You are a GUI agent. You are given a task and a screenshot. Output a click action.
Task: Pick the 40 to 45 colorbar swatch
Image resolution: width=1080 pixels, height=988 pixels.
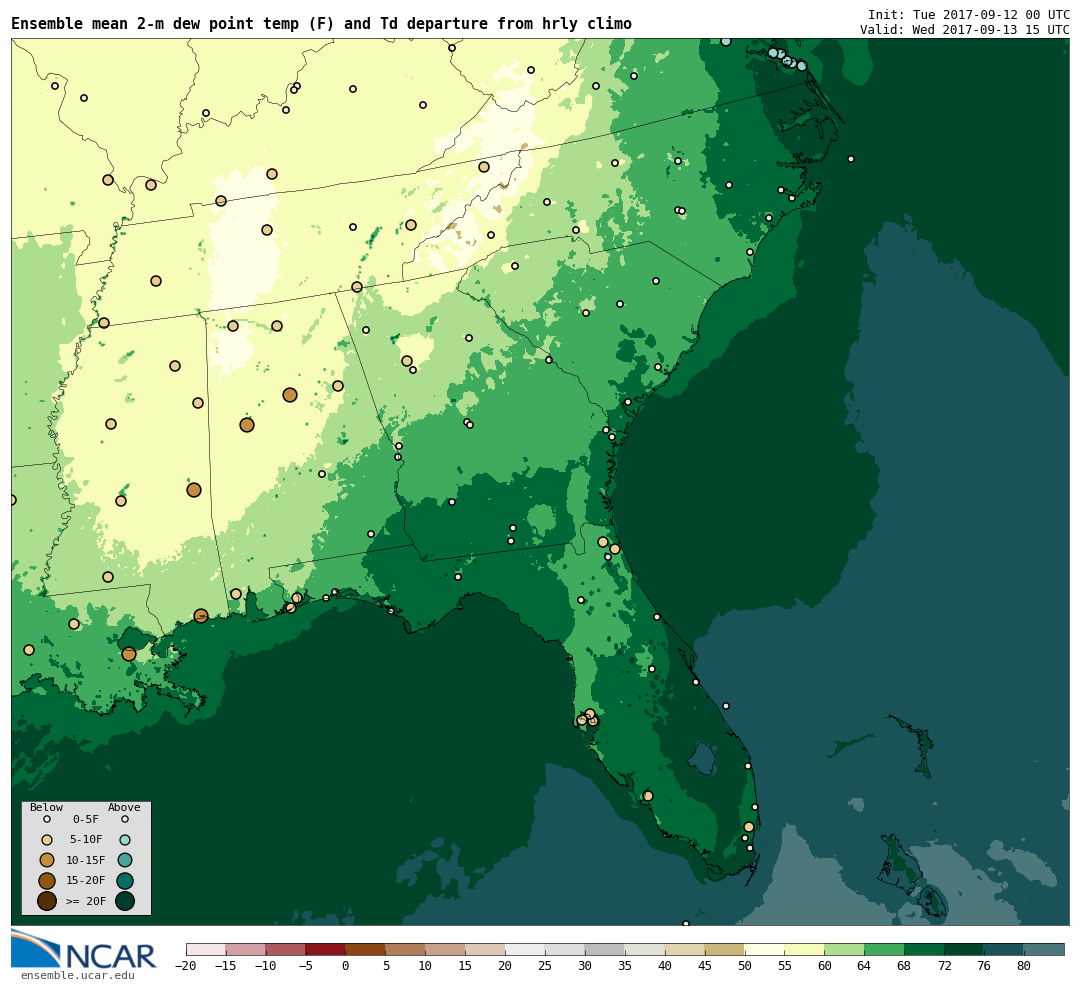[685, 949]
